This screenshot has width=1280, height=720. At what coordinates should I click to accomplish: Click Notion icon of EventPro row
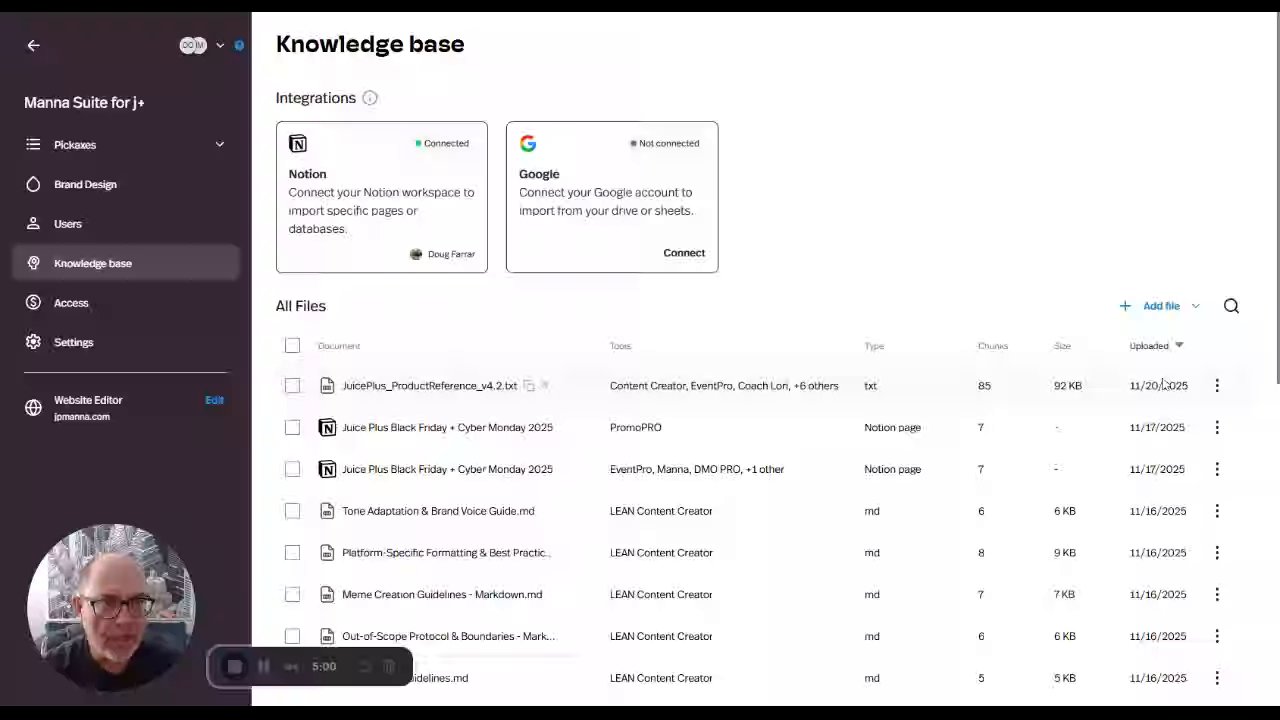327,469
